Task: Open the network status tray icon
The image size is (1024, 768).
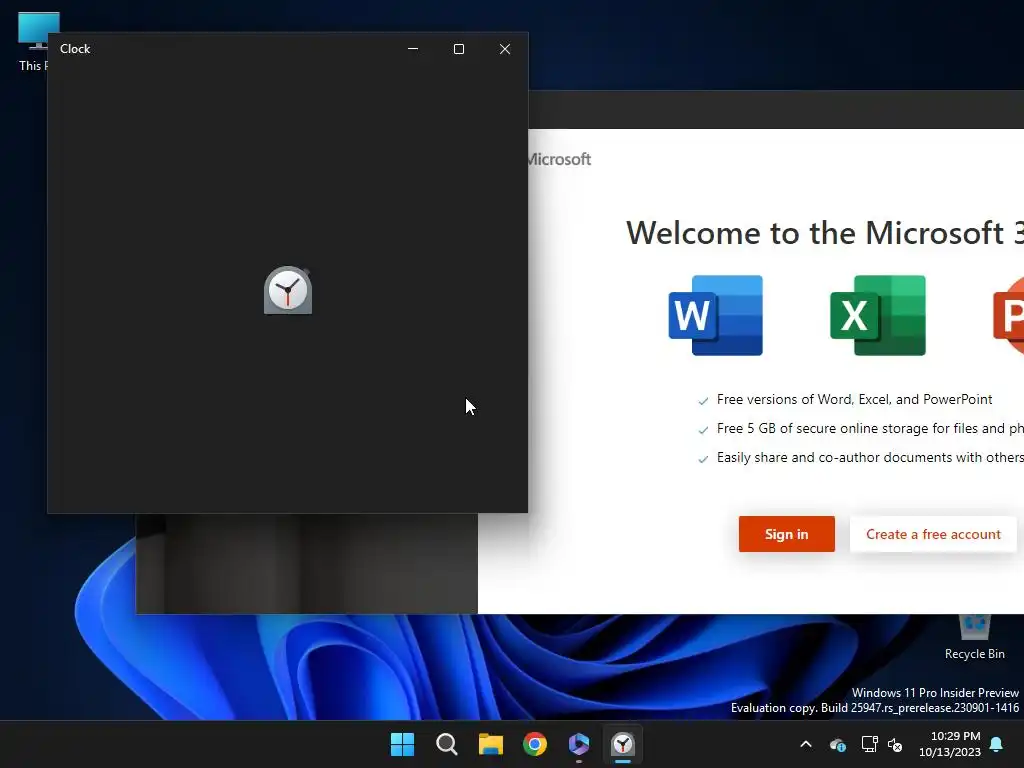Action: (869, 744)
